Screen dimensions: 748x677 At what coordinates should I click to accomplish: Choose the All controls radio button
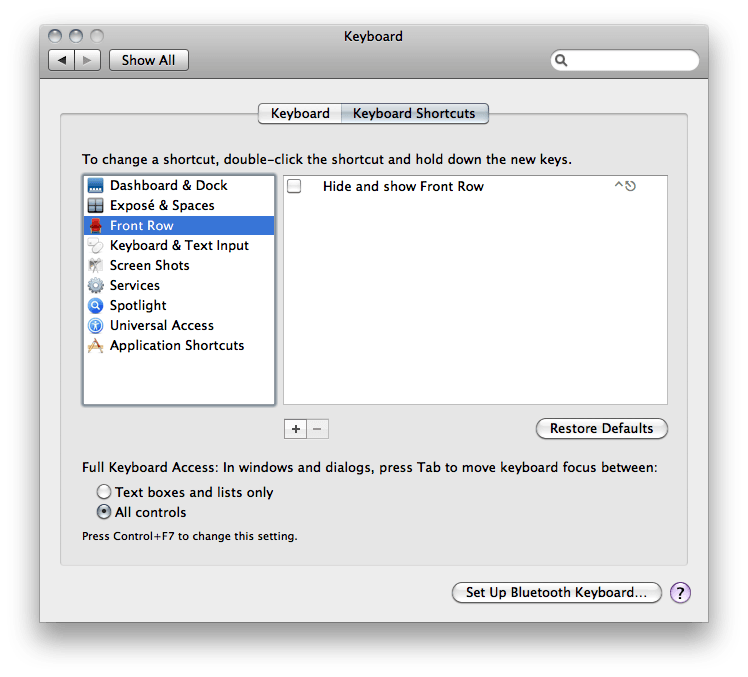pos(104,512)
